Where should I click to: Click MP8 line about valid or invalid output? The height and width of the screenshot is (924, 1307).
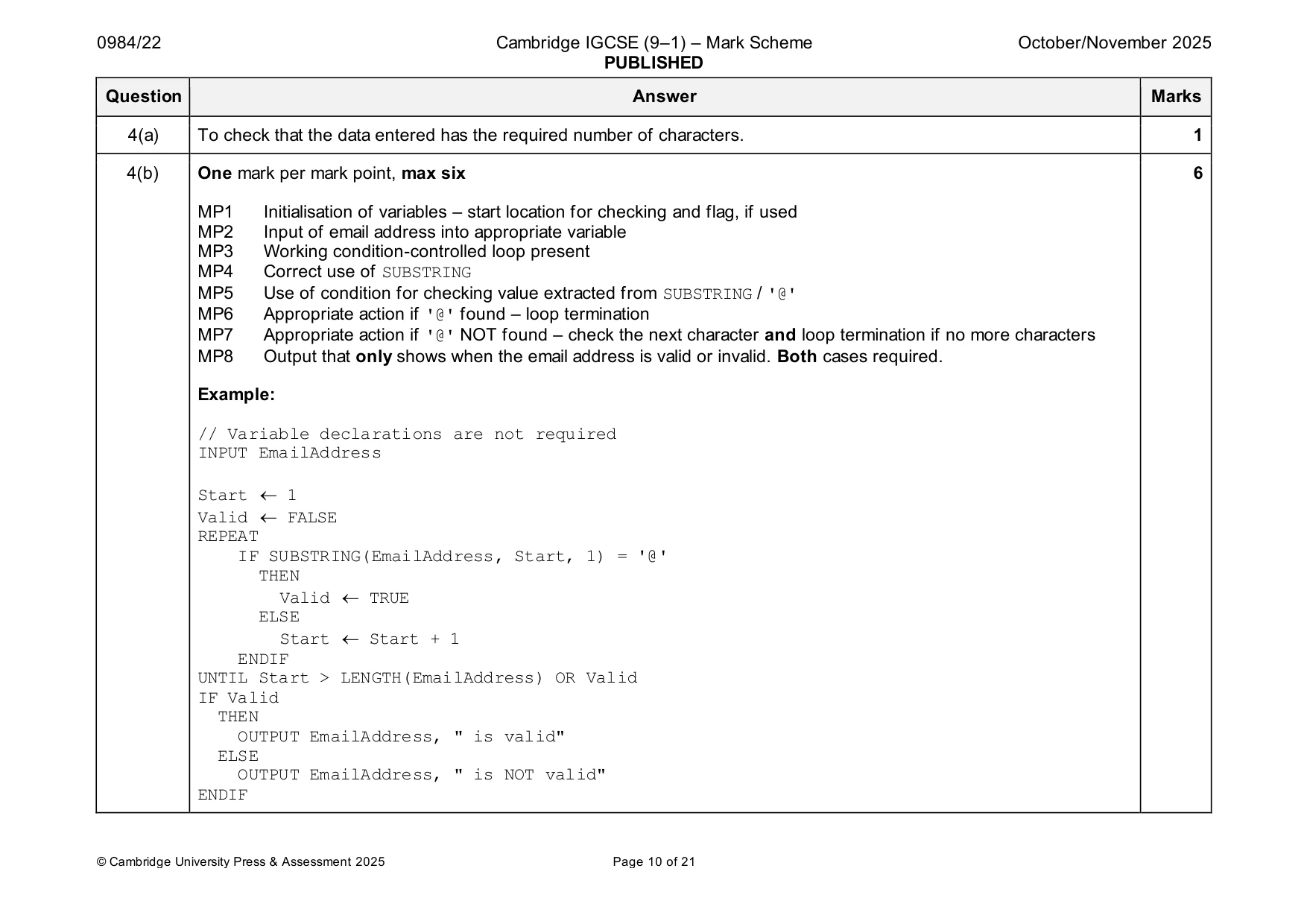coord(570,356)
